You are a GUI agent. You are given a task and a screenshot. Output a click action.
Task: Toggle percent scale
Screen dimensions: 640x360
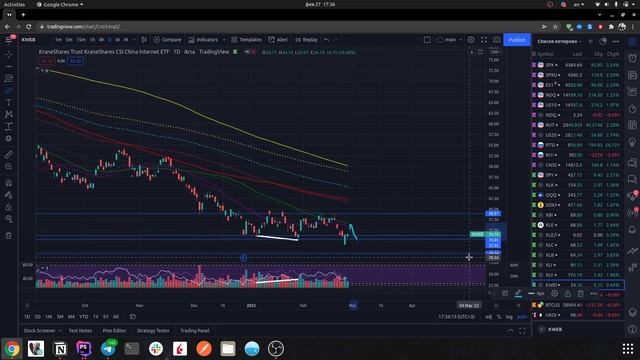[499, 317]
